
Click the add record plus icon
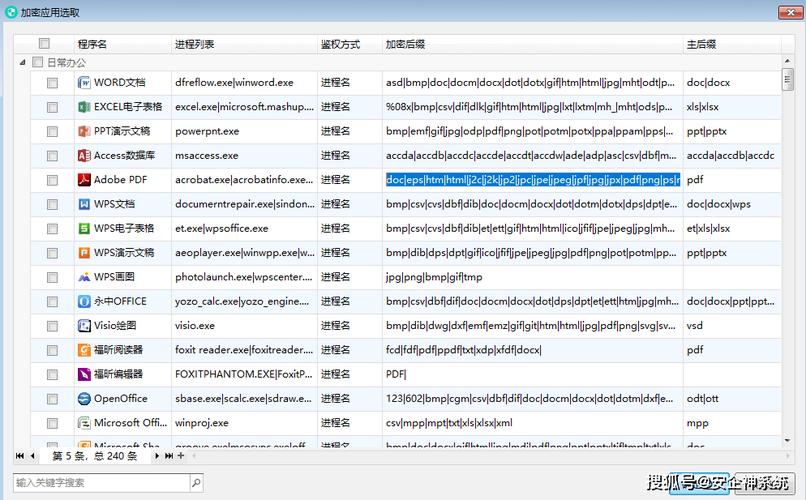click(x=180, y=456)
